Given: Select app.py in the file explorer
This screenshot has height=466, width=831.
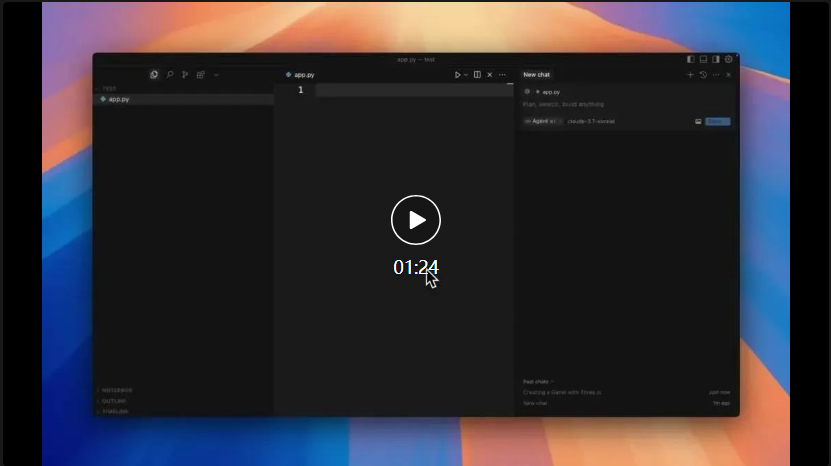Looking at the screenshot, I should coord(118,99).
